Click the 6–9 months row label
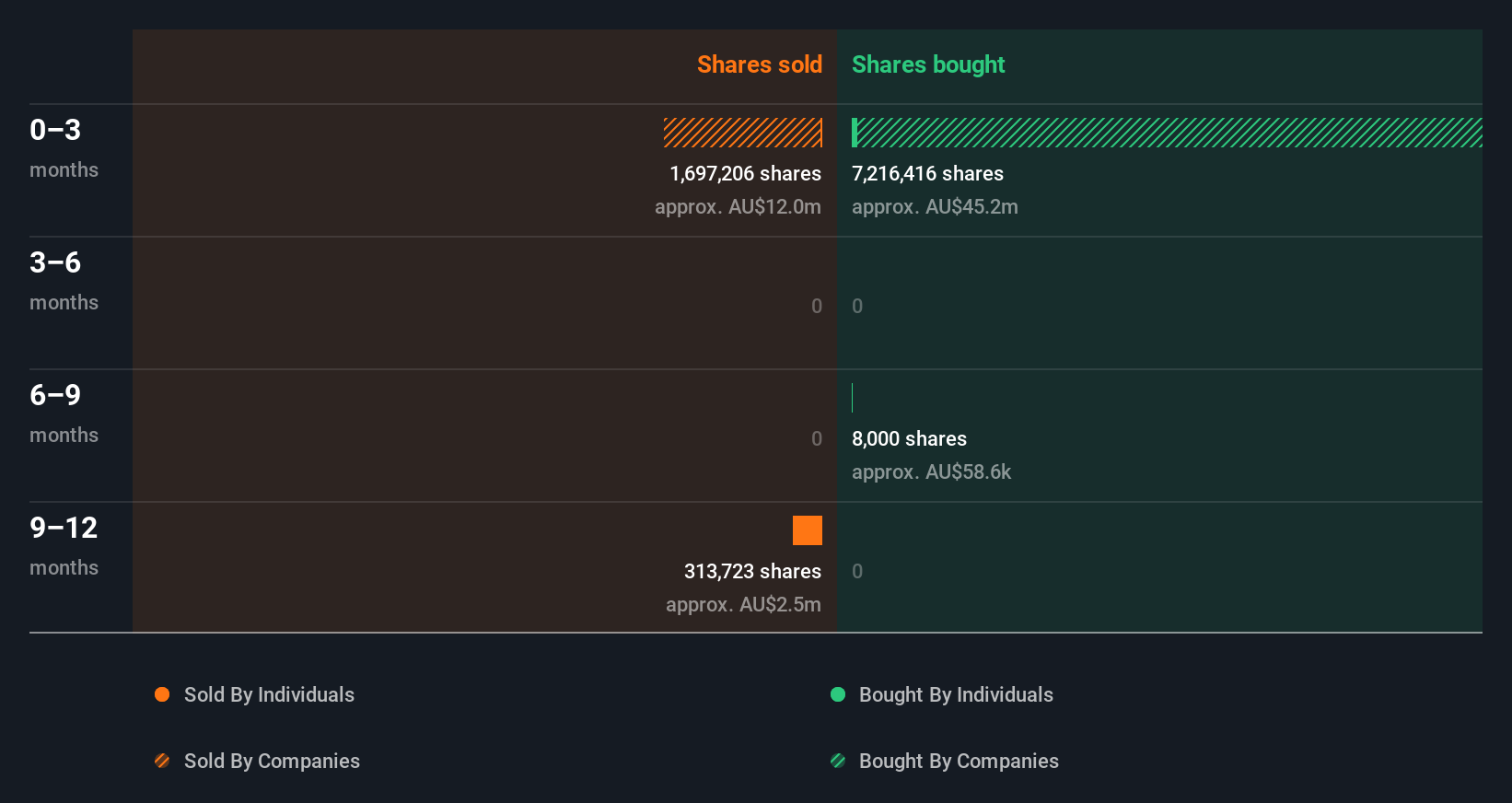 64,413
